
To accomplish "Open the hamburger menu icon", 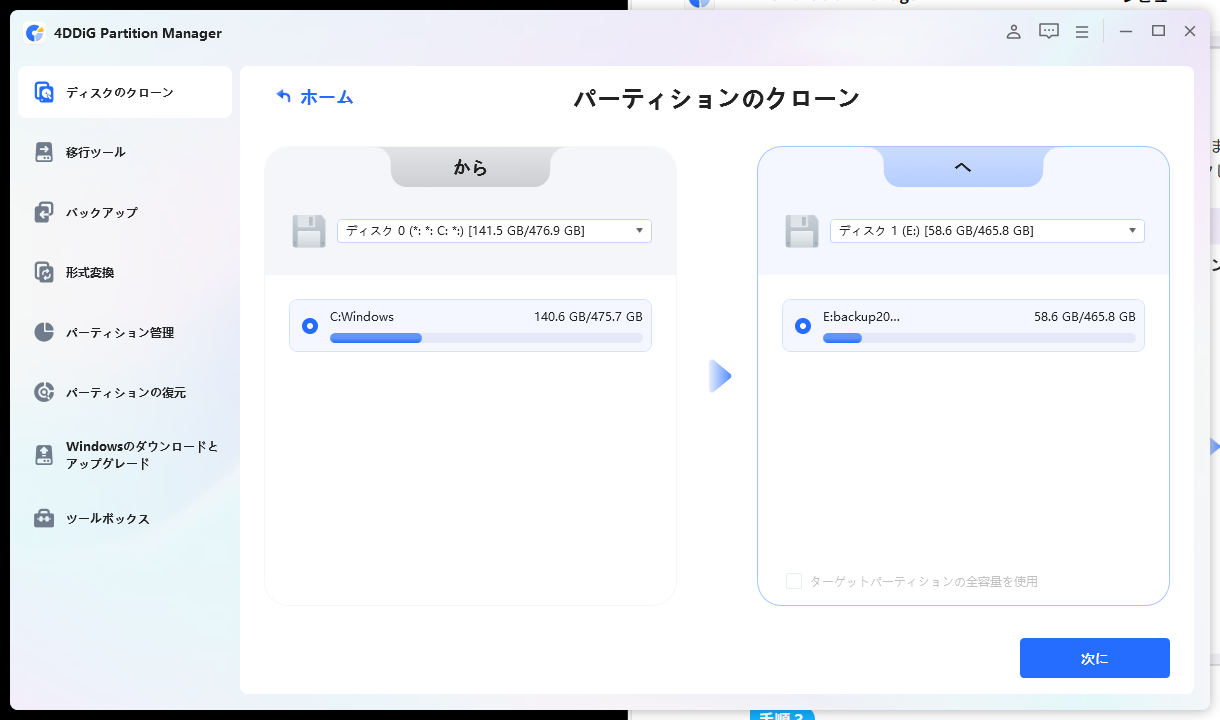I will tap(1082, 31).
